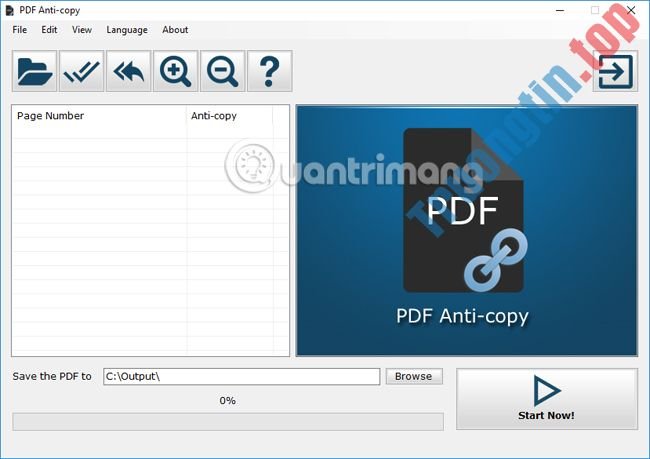The height and width of the screenshot is (459, 650).
Task: Click the Anti-copy column header
Action: 230,116
